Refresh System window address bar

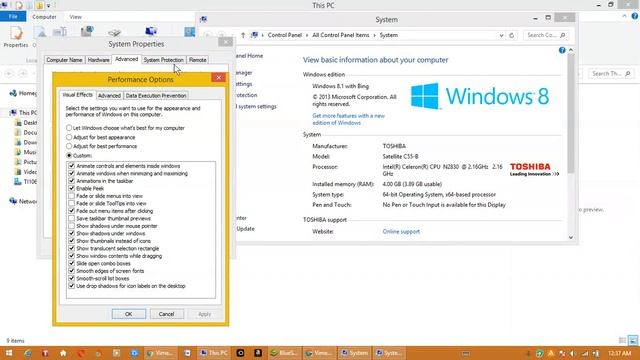[511, 36]
